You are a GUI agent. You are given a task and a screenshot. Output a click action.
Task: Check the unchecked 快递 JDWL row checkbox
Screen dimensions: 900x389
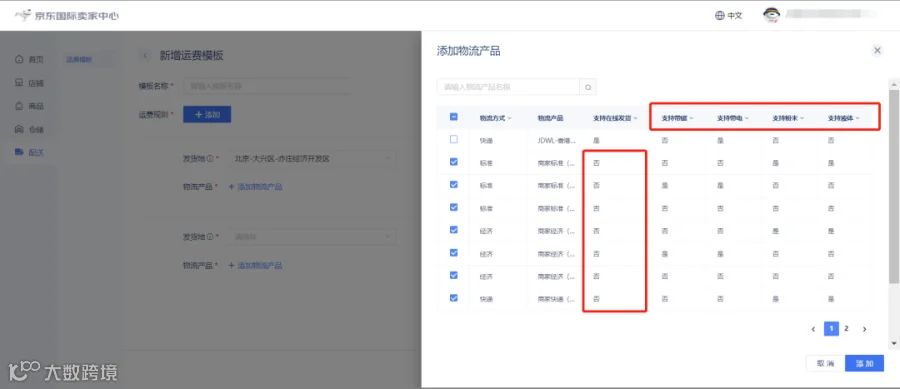(453, 139)
